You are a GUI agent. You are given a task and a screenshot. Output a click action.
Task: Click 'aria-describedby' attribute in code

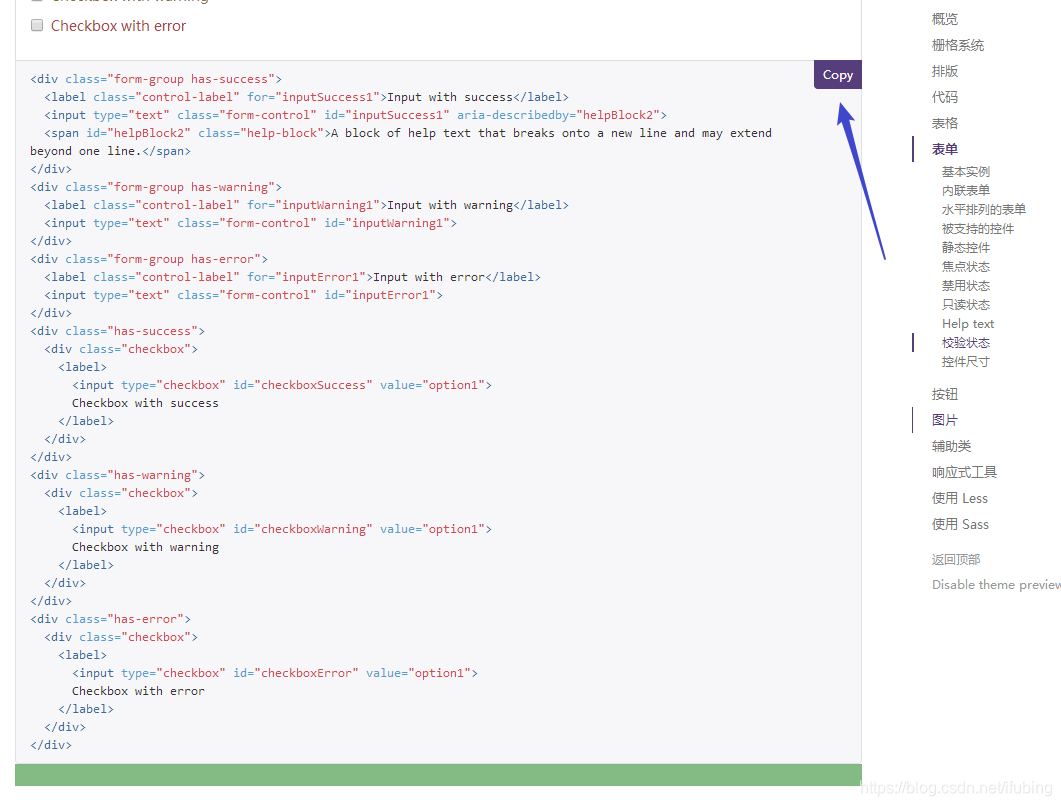coord(512,115)
